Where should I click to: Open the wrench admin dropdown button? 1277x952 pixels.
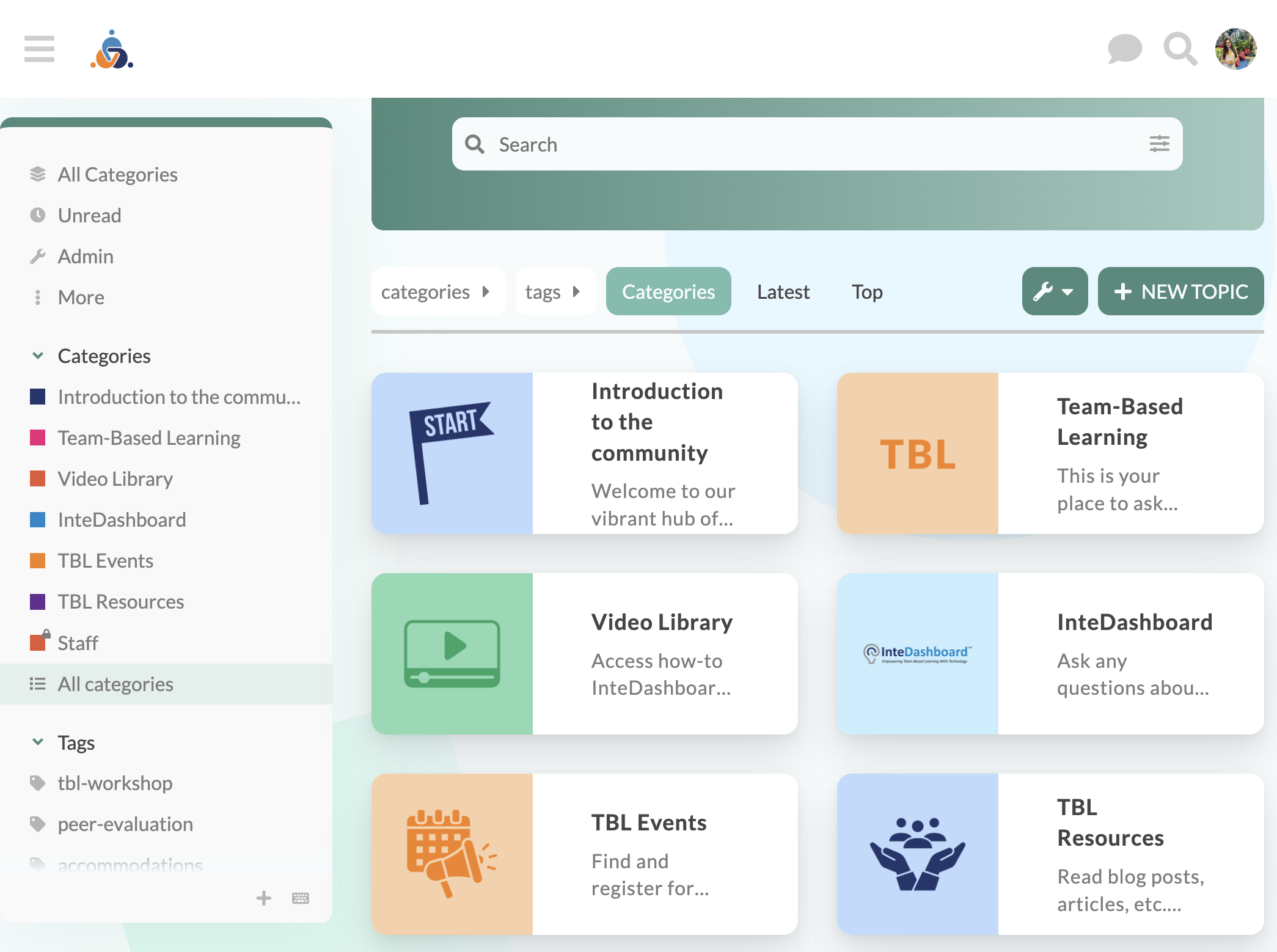1055,291
